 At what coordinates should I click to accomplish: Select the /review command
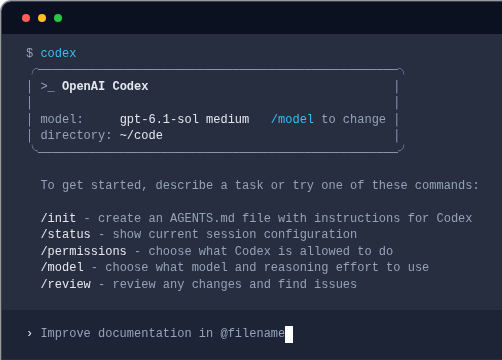66,284
